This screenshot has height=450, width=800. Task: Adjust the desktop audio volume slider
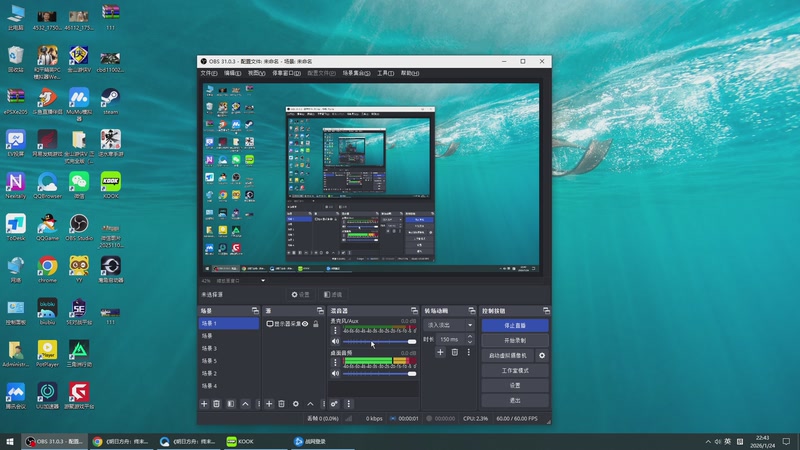click(x=379, y=373)
